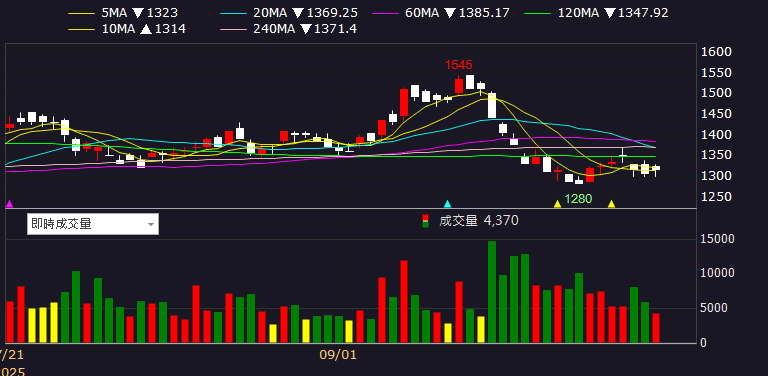Open the 即時成交量 dropdown
768x376 pixels.
point(93,224)
